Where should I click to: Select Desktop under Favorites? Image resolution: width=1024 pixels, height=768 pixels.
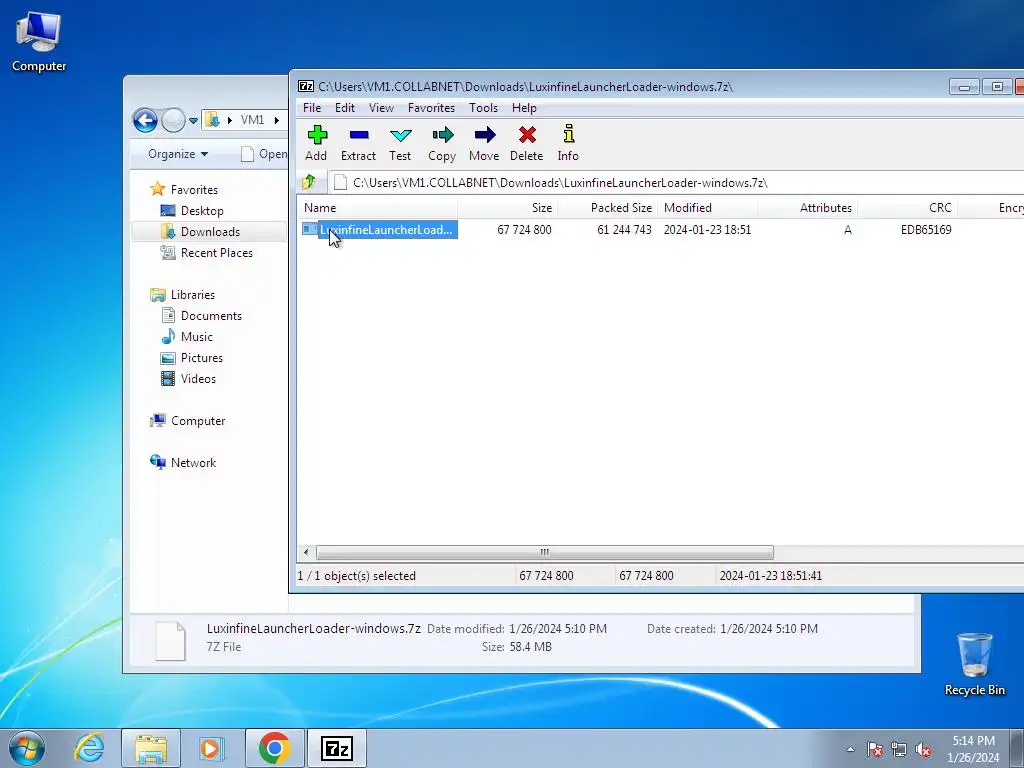(x=202, y=211)
